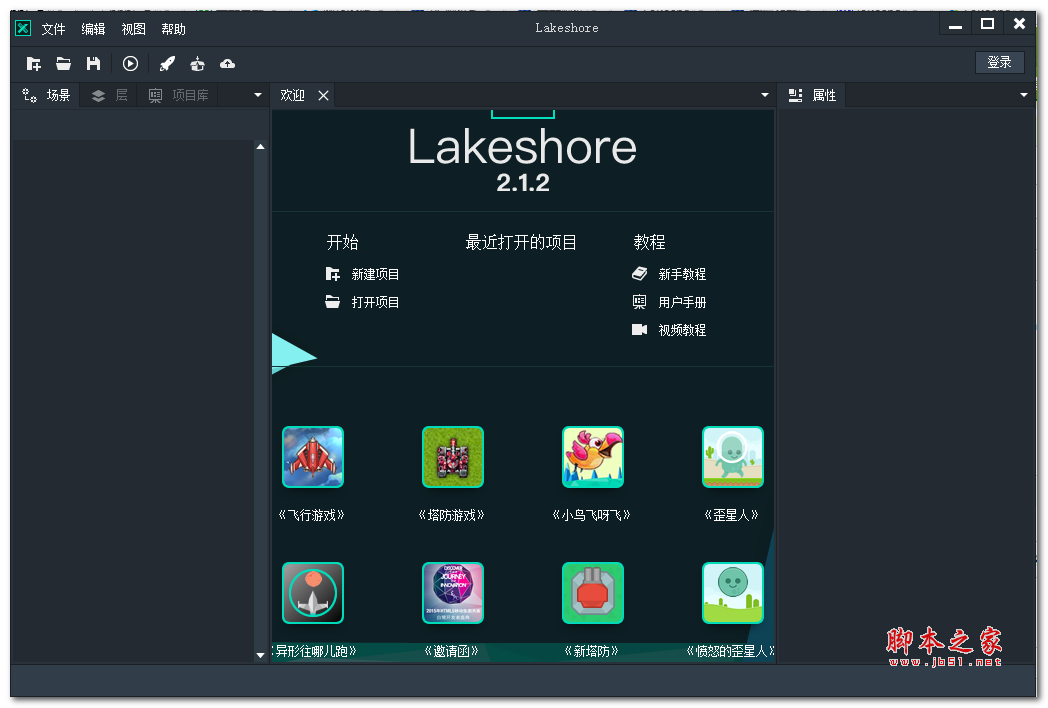Open the 用户手册 link

(682, 302)
